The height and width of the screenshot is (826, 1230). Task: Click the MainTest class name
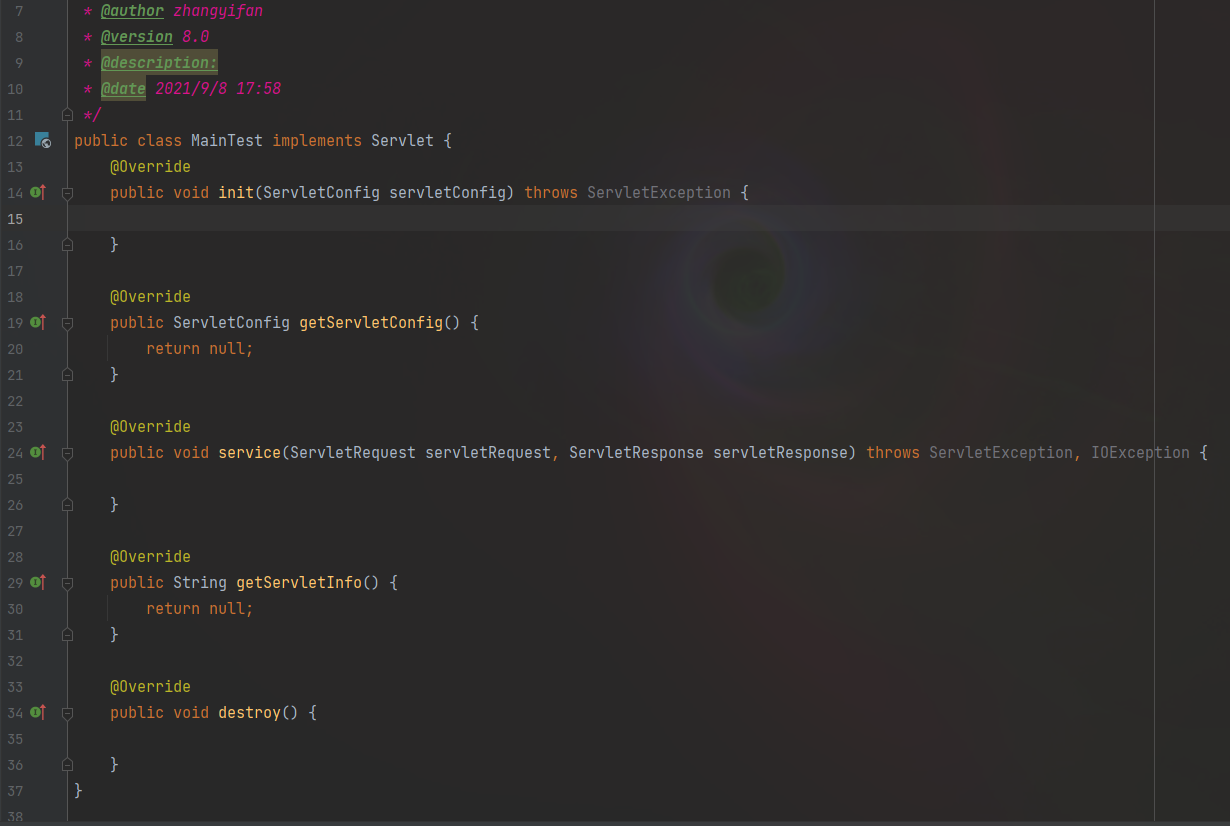pos(227,140)
